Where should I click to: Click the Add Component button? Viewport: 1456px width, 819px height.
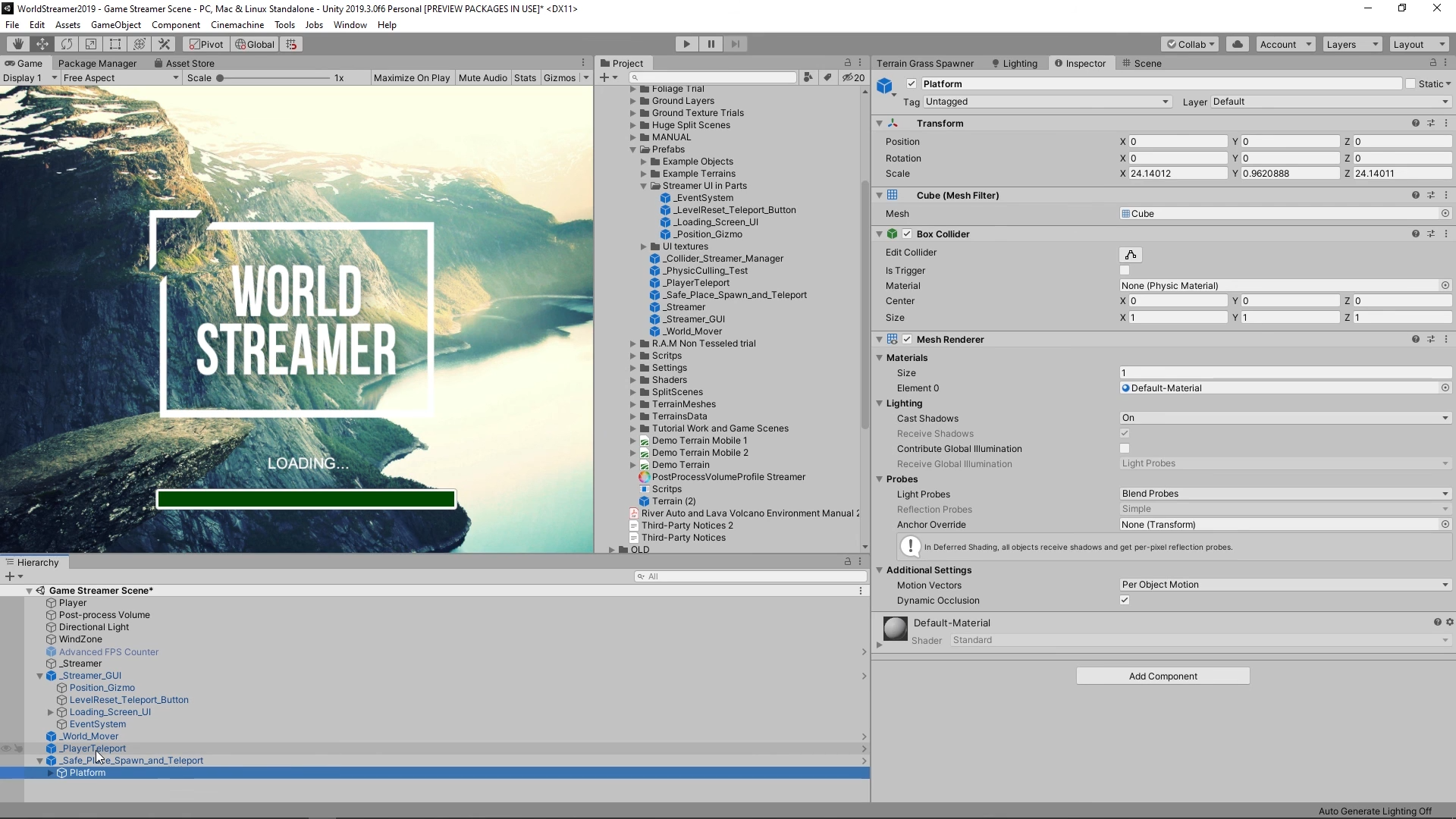tap(1163, 676)
